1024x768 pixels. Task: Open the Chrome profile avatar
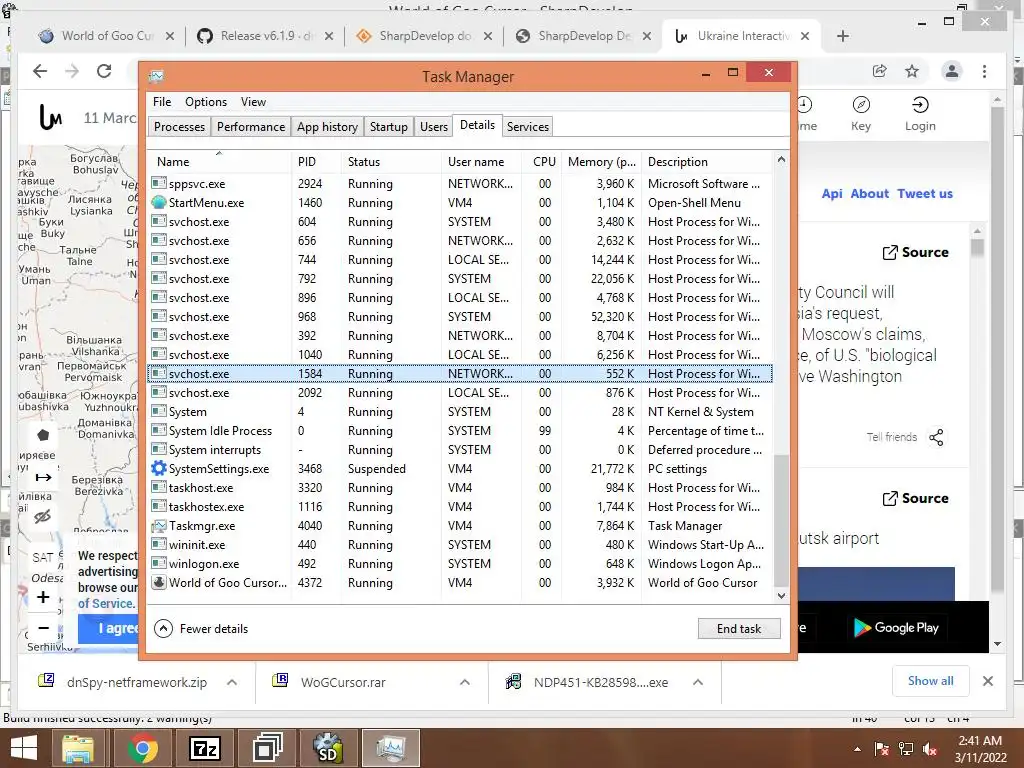[x=952, y=71]
